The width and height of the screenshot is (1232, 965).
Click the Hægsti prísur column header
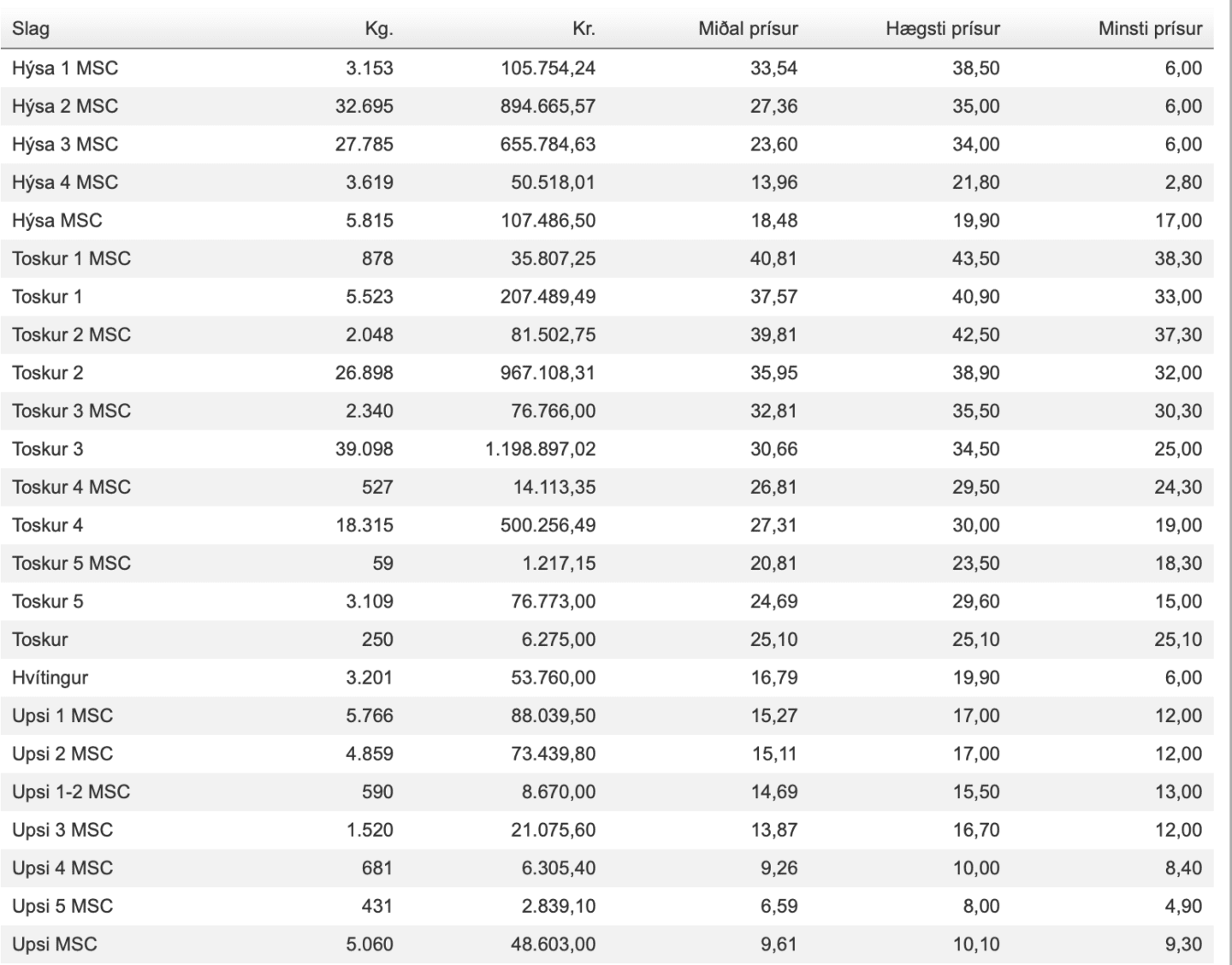click(x=943, y=29)
